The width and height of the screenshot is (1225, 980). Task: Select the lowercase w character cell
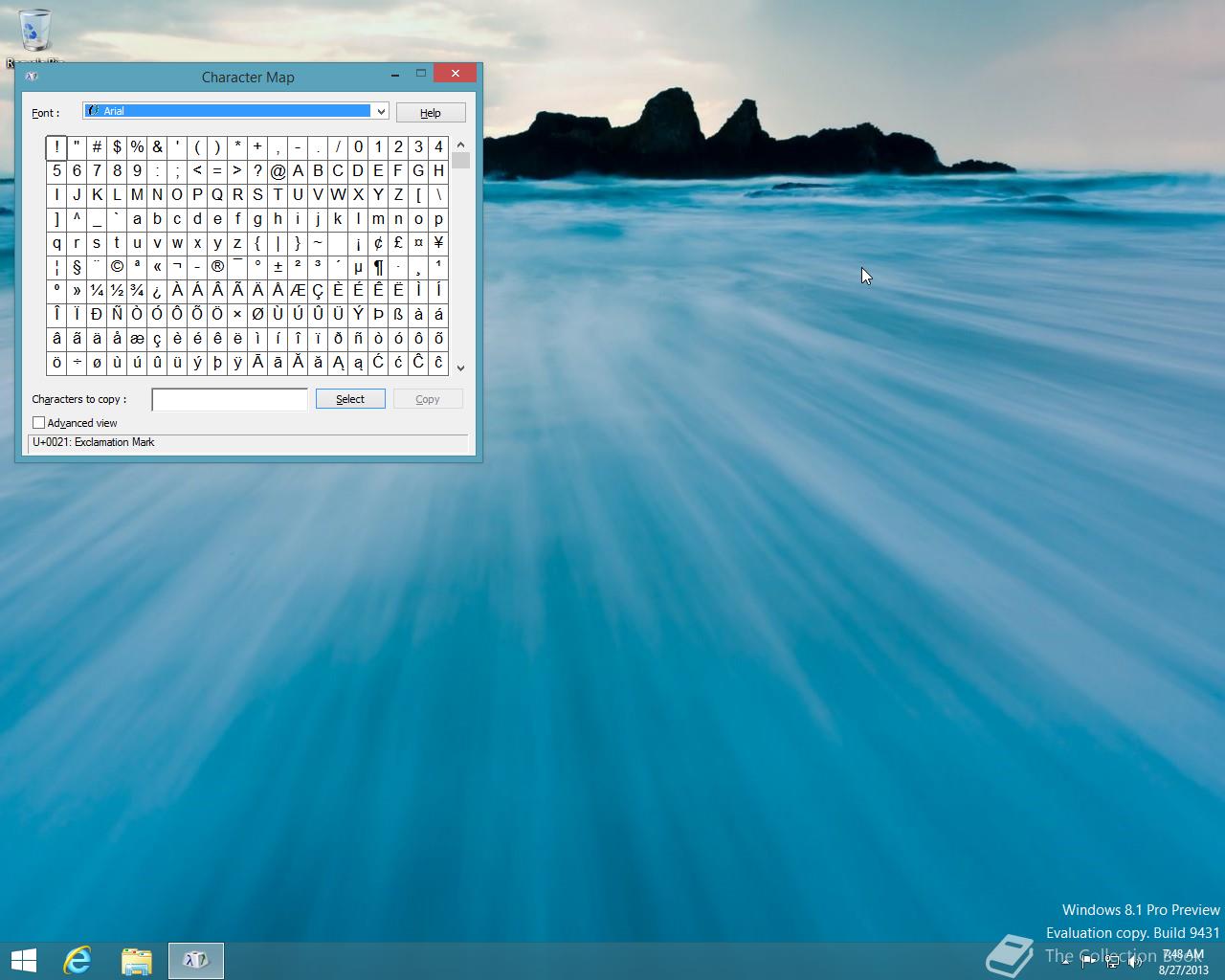tap(177, 243)
